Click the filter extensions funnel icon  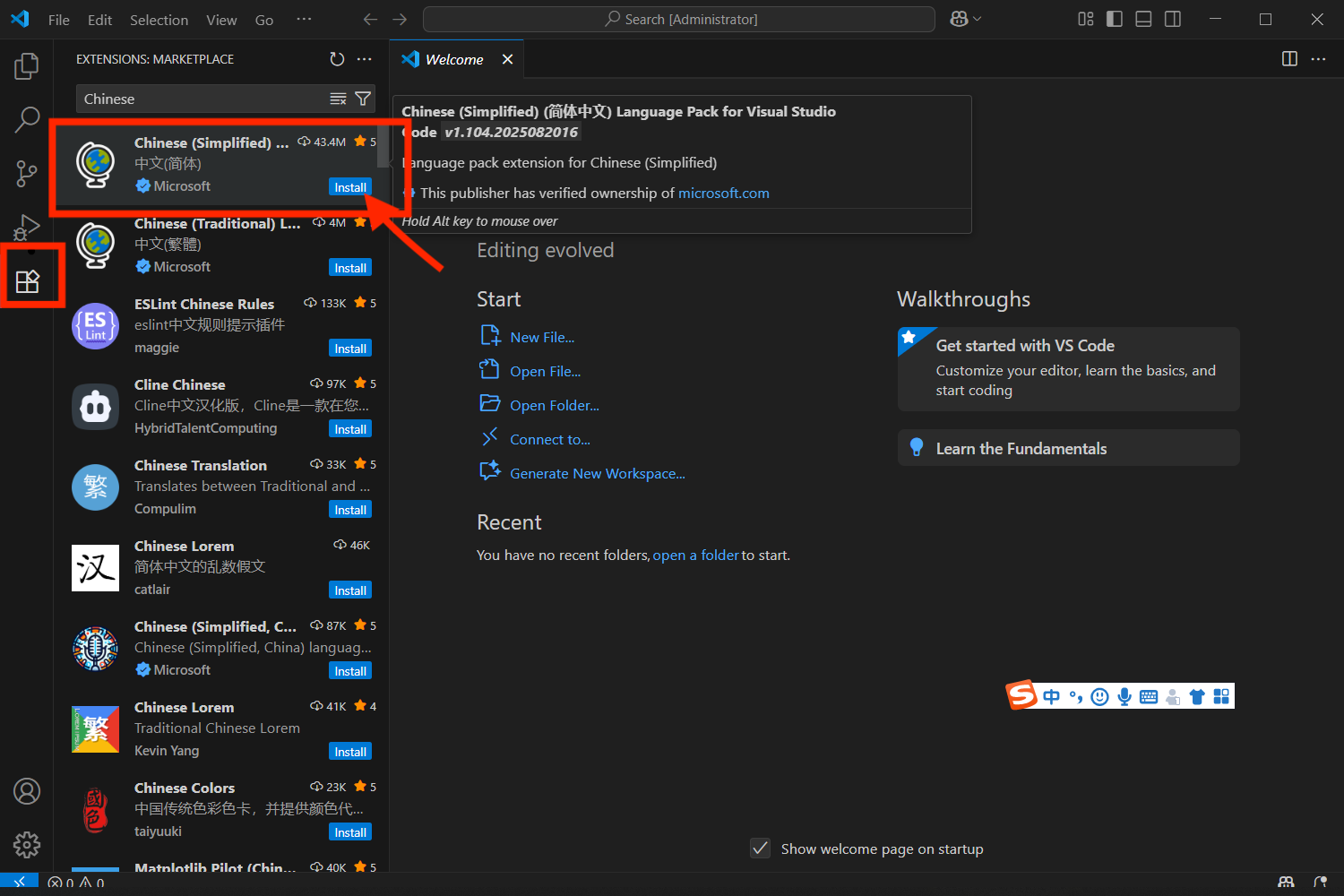click(363, 99)
